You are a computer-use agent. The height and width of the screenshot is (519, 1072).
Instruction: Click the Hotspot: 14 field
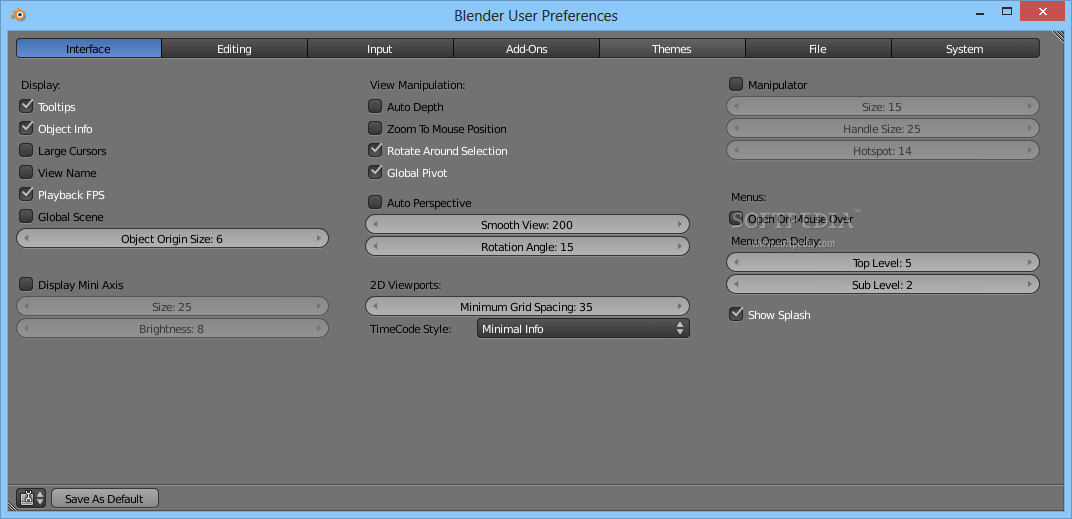click(x=883, y=151)
